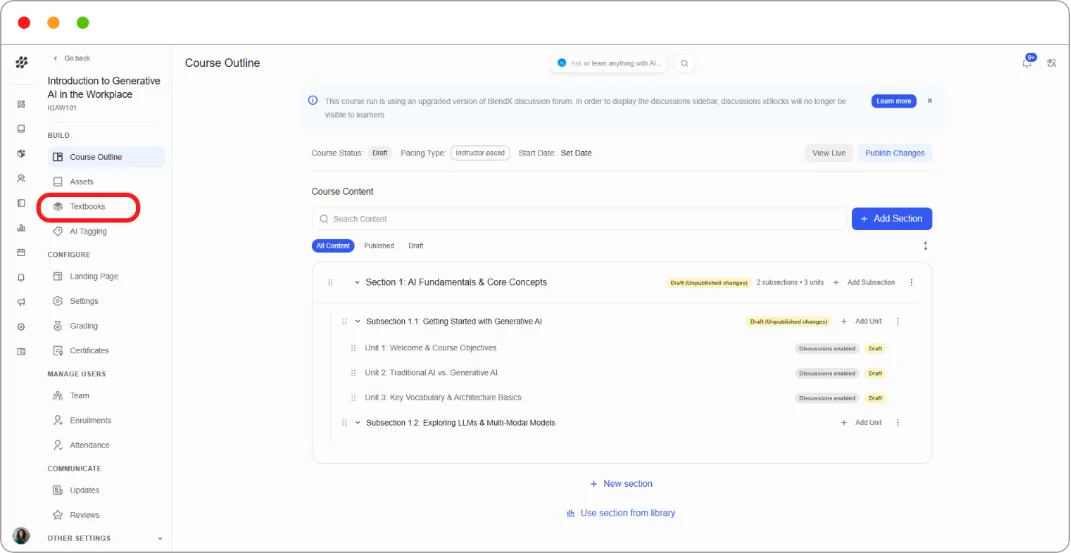Click Use section from library

(x=621, y=513)
